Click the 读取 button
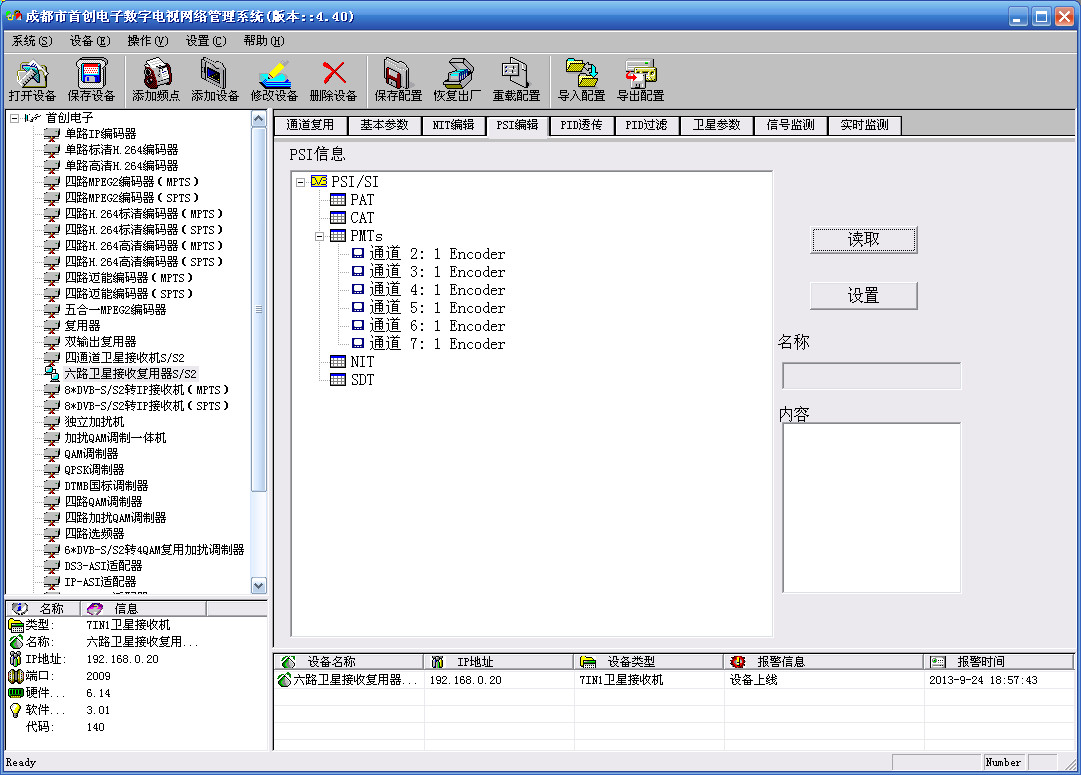The height and width of the screenshot is (775, 1081). [x=863, y=240]
